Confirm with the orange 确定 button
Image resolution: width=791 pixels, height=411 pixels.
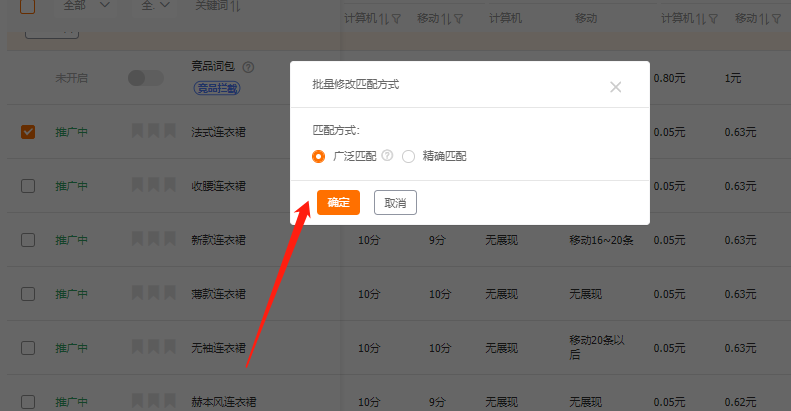338,202
